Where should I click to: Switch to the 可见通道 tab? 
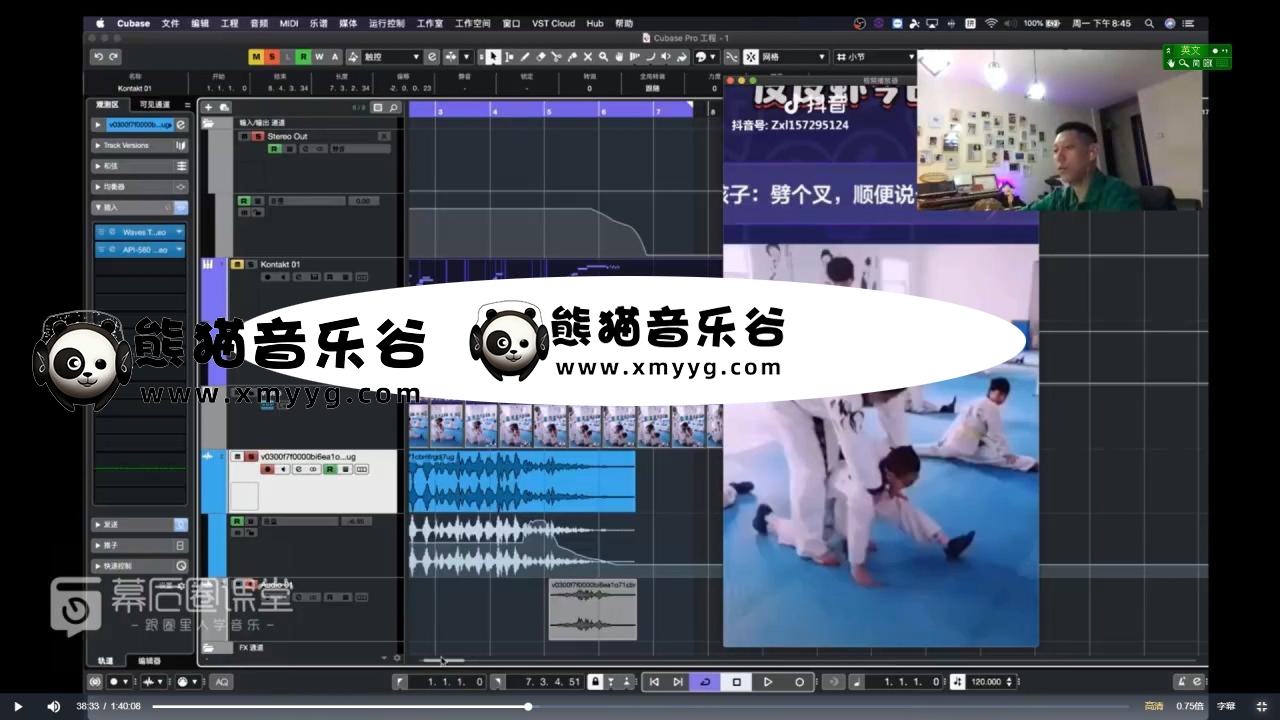(x=155, y=104)
